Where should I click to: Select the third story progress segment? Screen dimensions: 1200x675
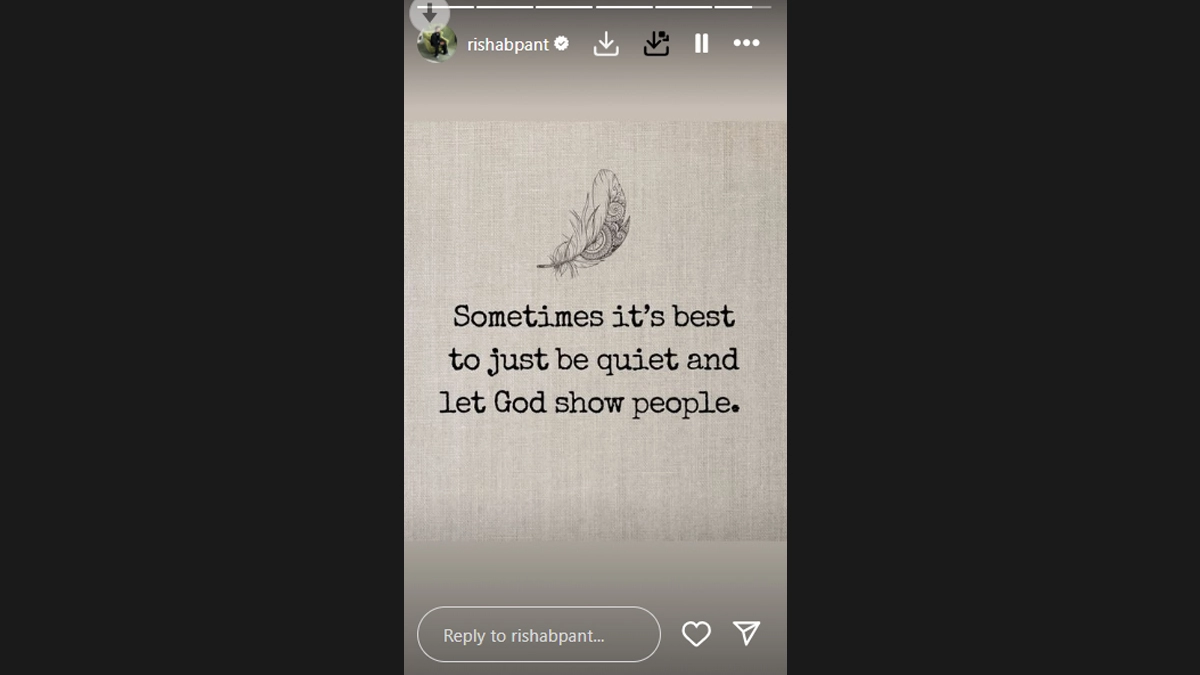(x=563, y=6)
